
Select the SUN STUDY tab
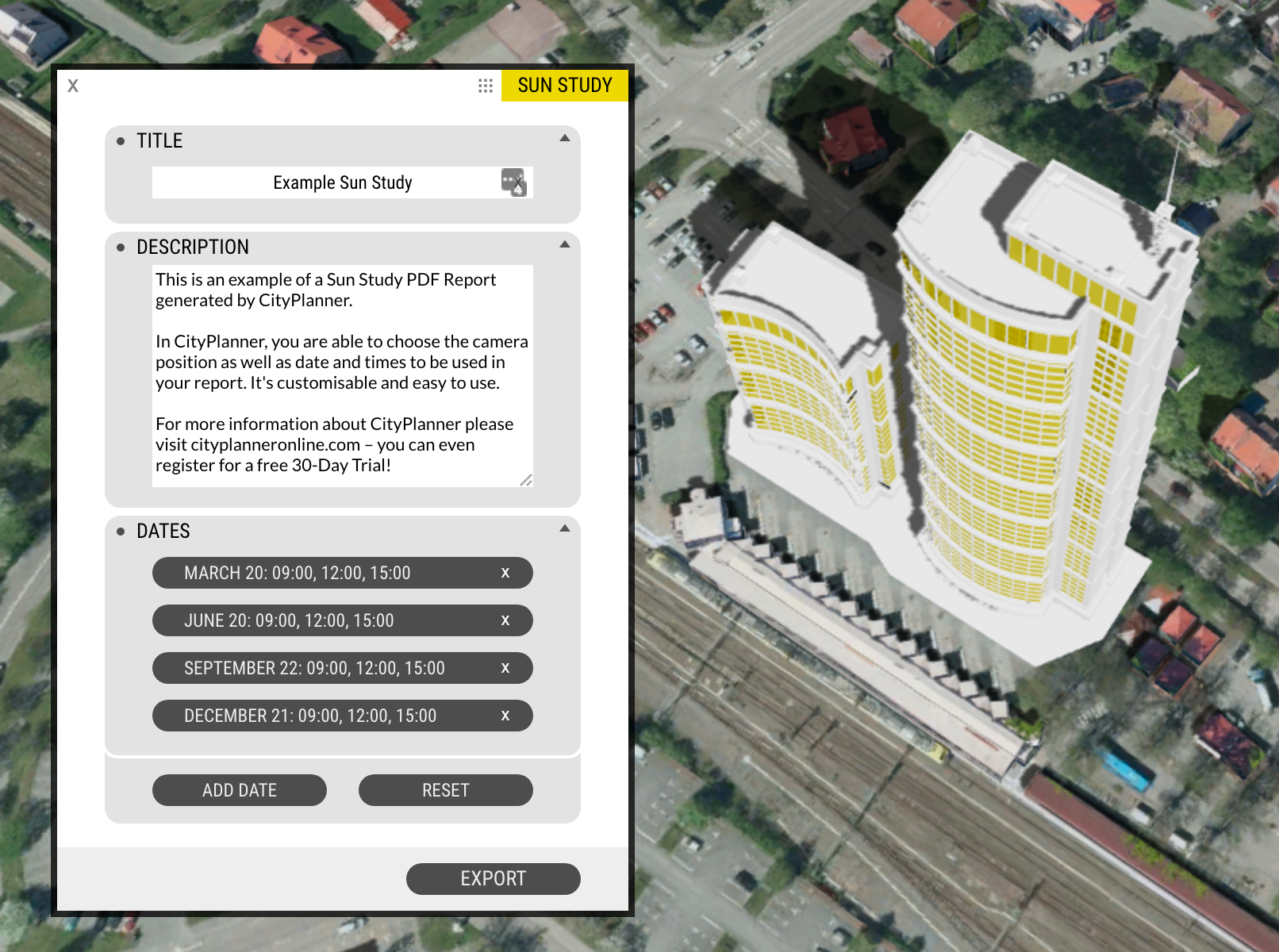click(x=564, y=86)
